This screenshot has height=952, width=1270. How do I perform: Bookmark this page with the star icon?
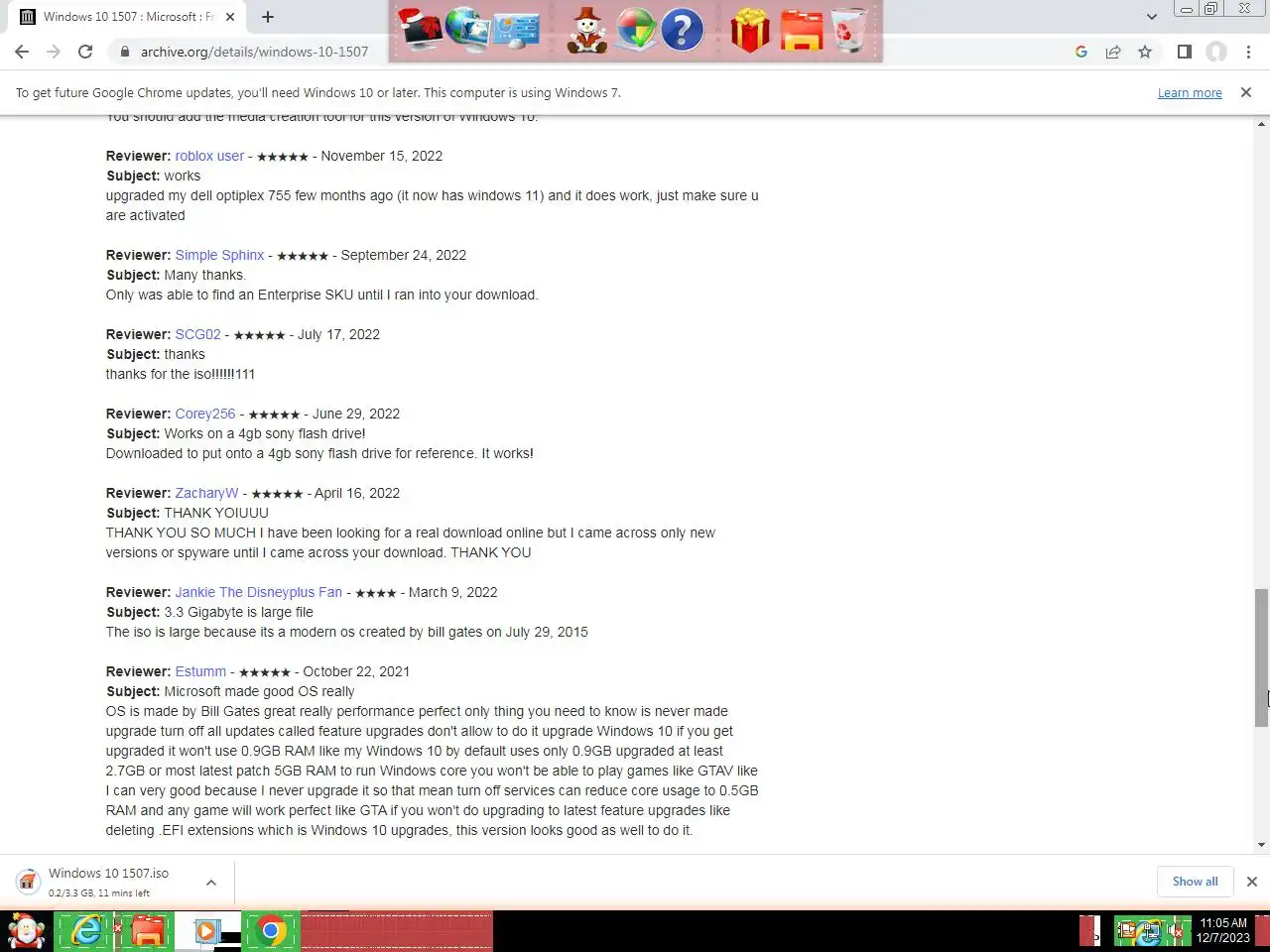pos(1145,52)
